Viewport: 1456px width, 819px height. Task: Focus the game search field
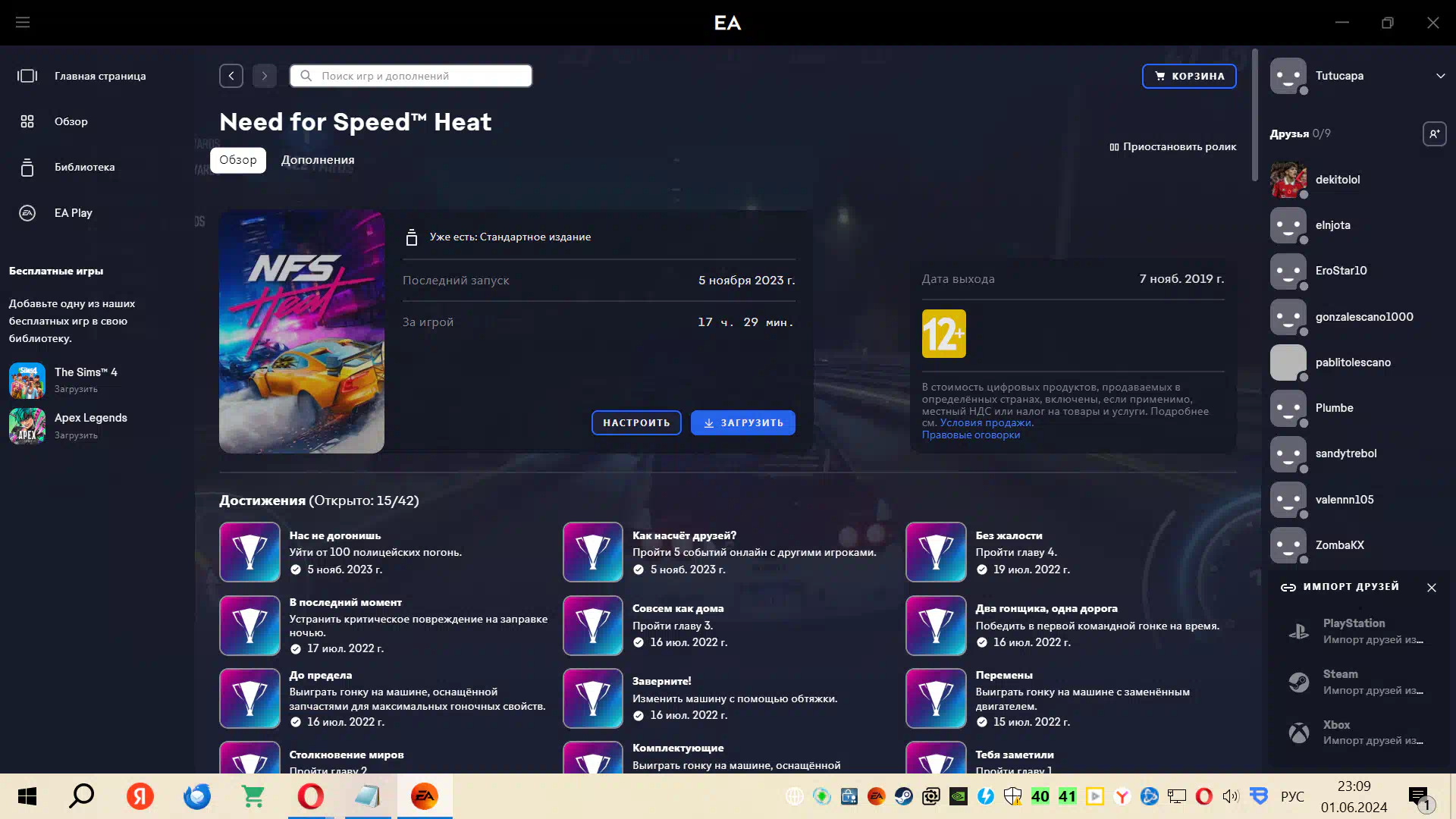point(411,76)
